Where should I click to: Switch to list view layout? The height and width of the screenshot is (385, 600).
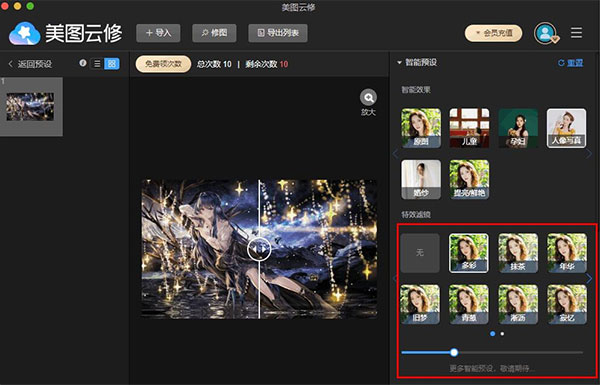(97, 64)
